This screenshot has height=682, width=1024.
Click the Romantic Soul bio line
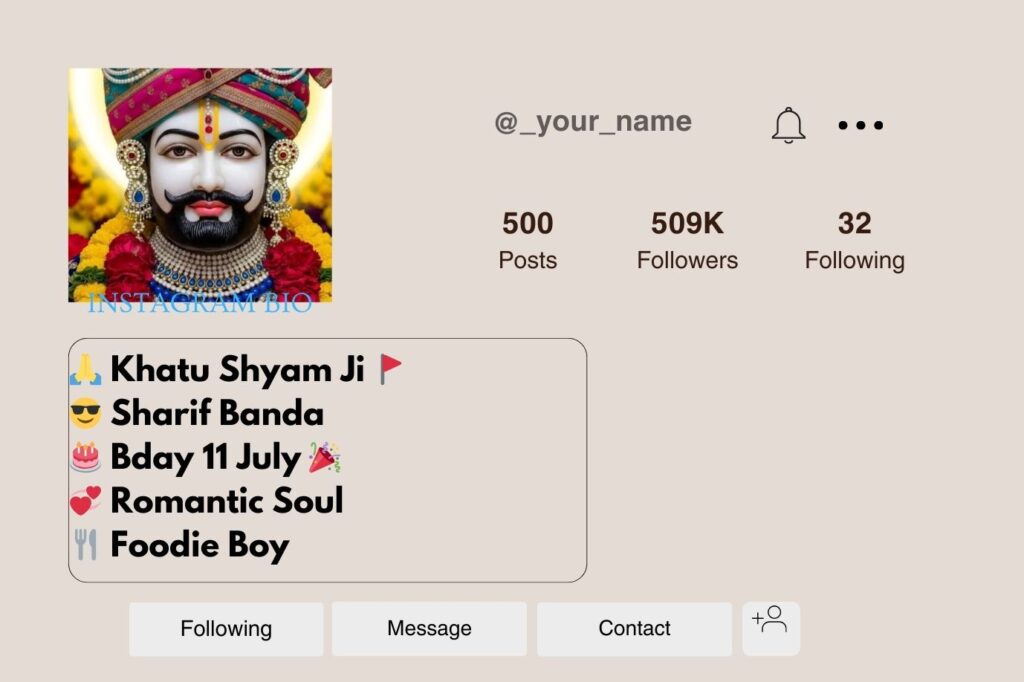click(x=226, y=501)
